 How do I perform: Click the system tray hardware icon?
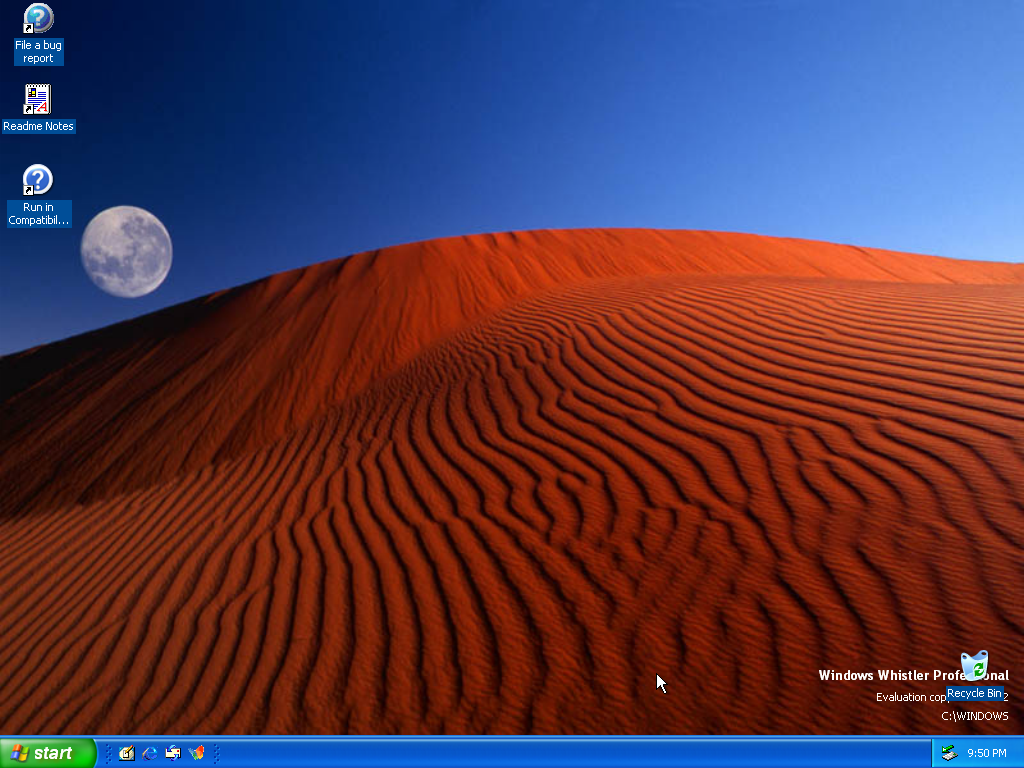949,753
